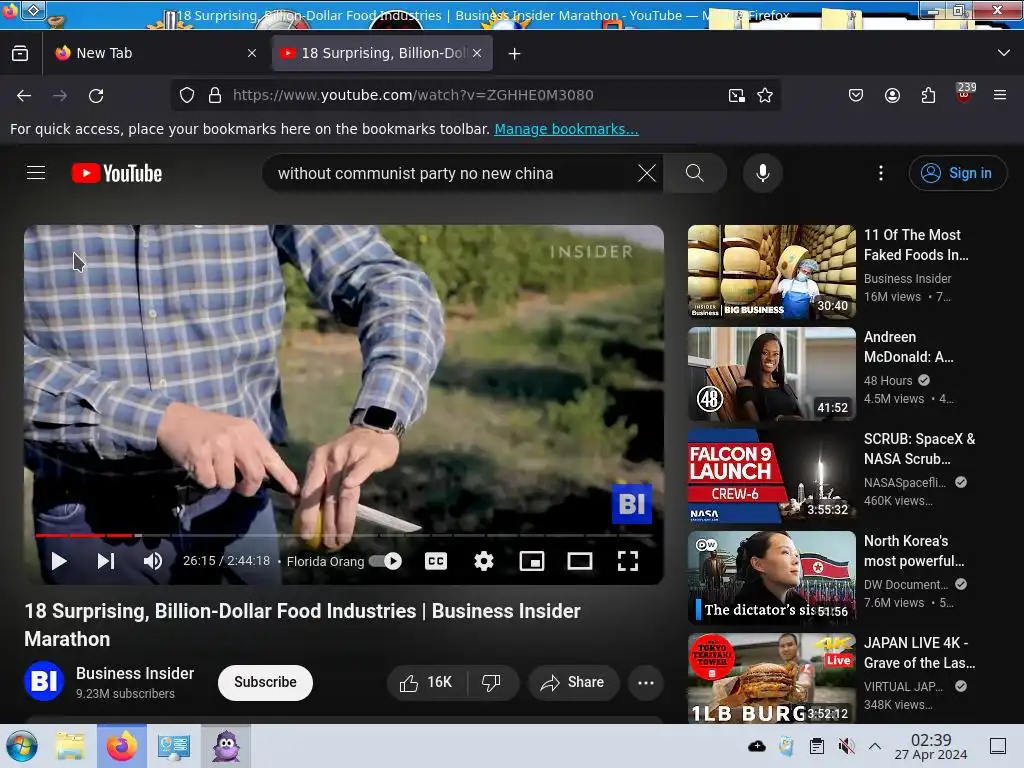1024x768 pixels.
Task: Toggle autoplay switch in player
Action: pos(385,561)
